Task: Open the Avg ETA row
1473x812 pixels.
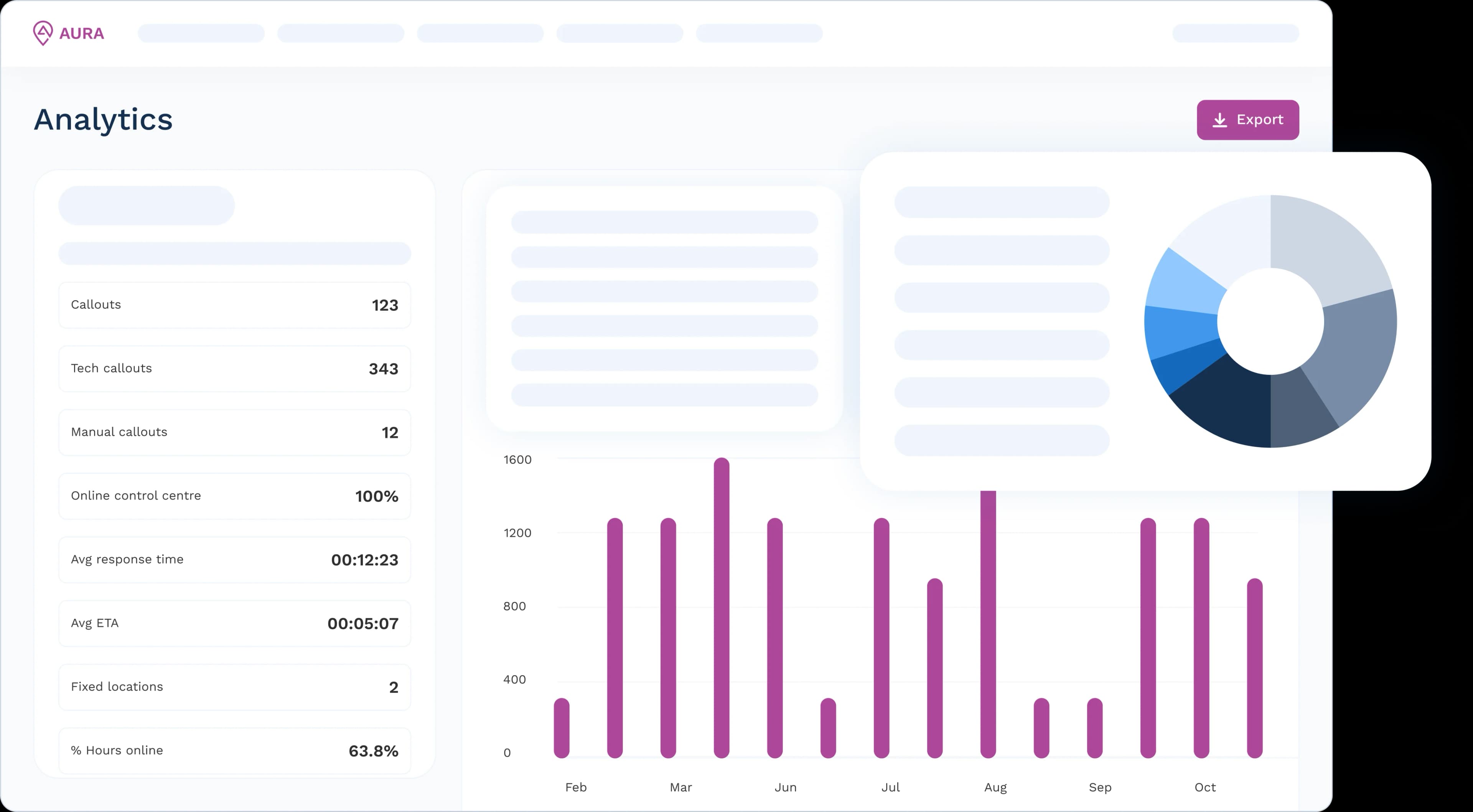Action: pyautogui.click(x=234, y=623)
